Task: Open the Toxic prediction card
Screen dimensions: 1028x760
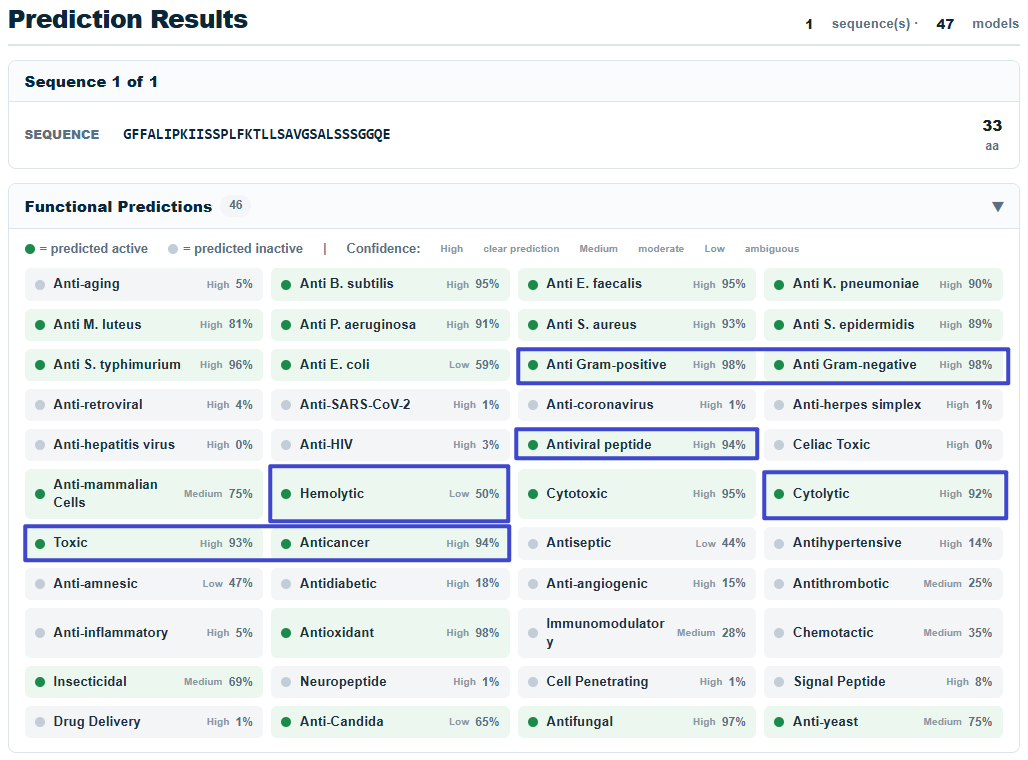Action: [144, 543]
